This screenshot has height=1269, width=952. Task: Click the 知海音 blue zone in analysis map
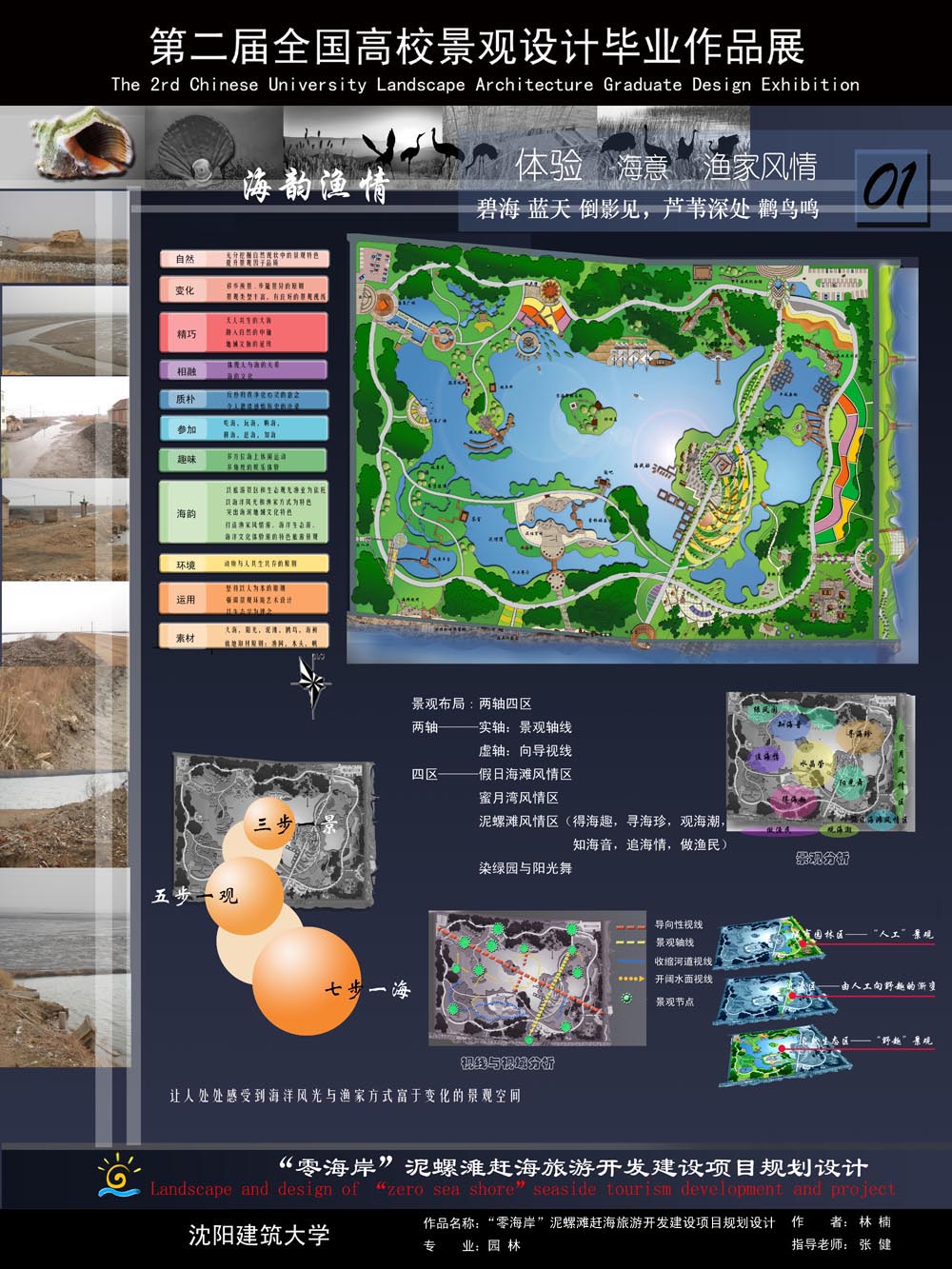coord(791,725)
